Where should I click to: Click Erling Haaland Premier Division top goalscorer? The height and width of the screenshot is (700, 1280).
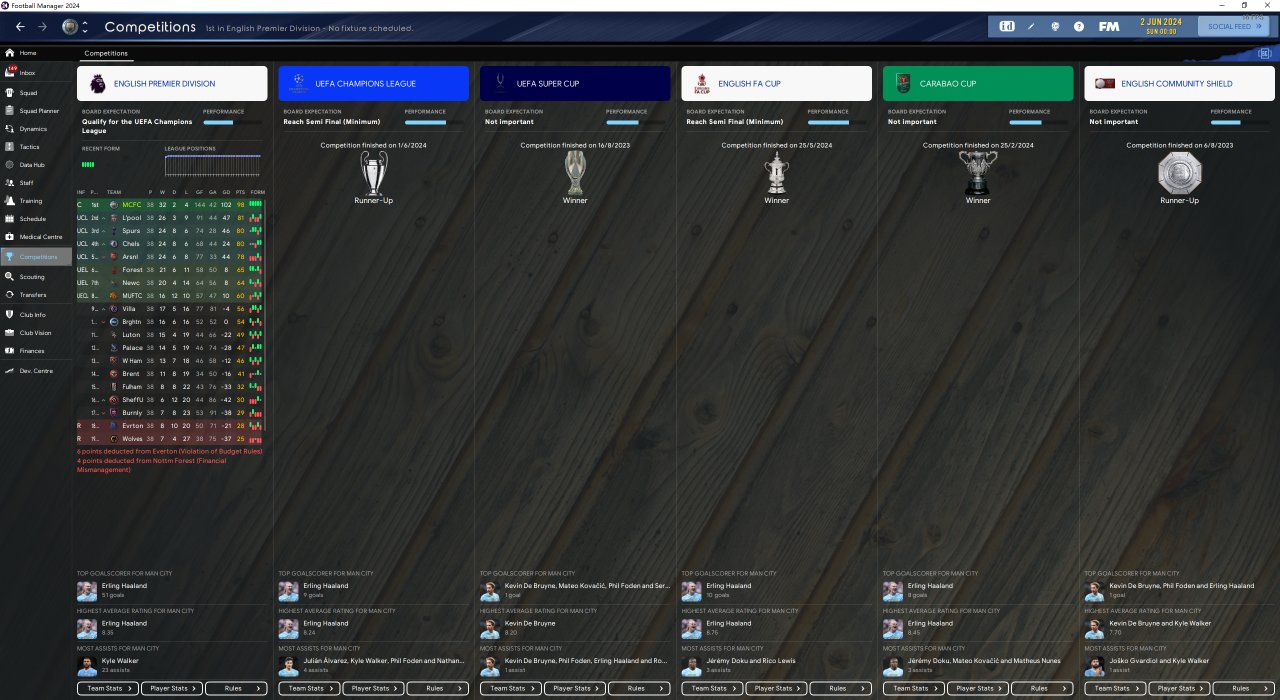123,586
